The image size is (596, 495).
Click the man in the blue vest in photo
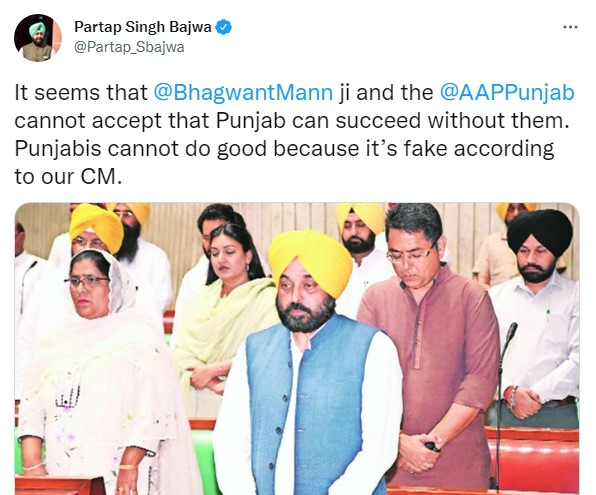pyautogui.click(x=307, y=365)
